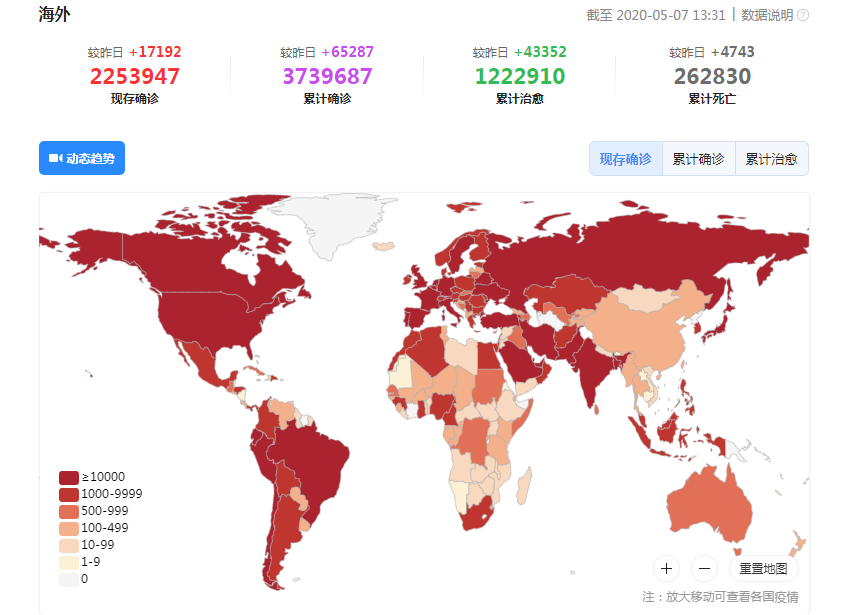Select Kazakhstan on the map
The image size is (843, 615).
pyautogui.click(x=570, y=293)
